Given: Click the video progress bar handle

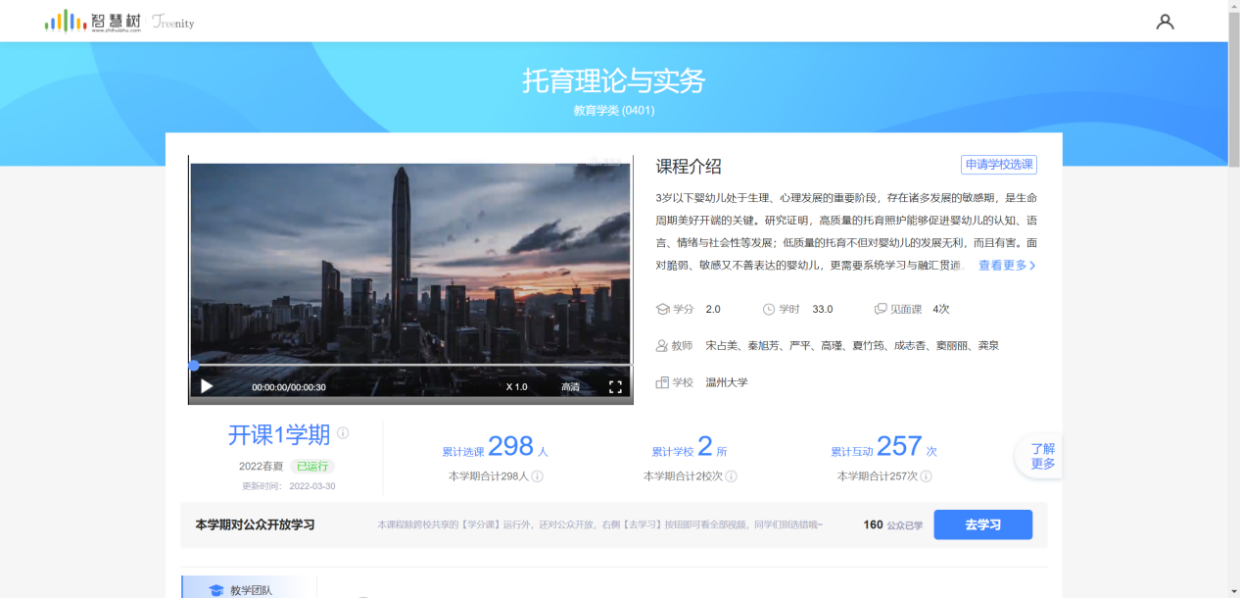Looking at the screenshot, I should [194, 366].
